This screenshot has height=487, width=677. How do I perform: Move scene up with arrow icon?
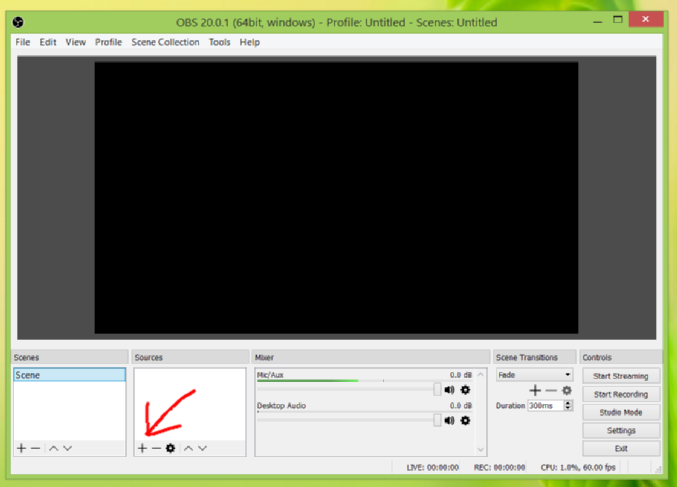[x=54, y=448]
